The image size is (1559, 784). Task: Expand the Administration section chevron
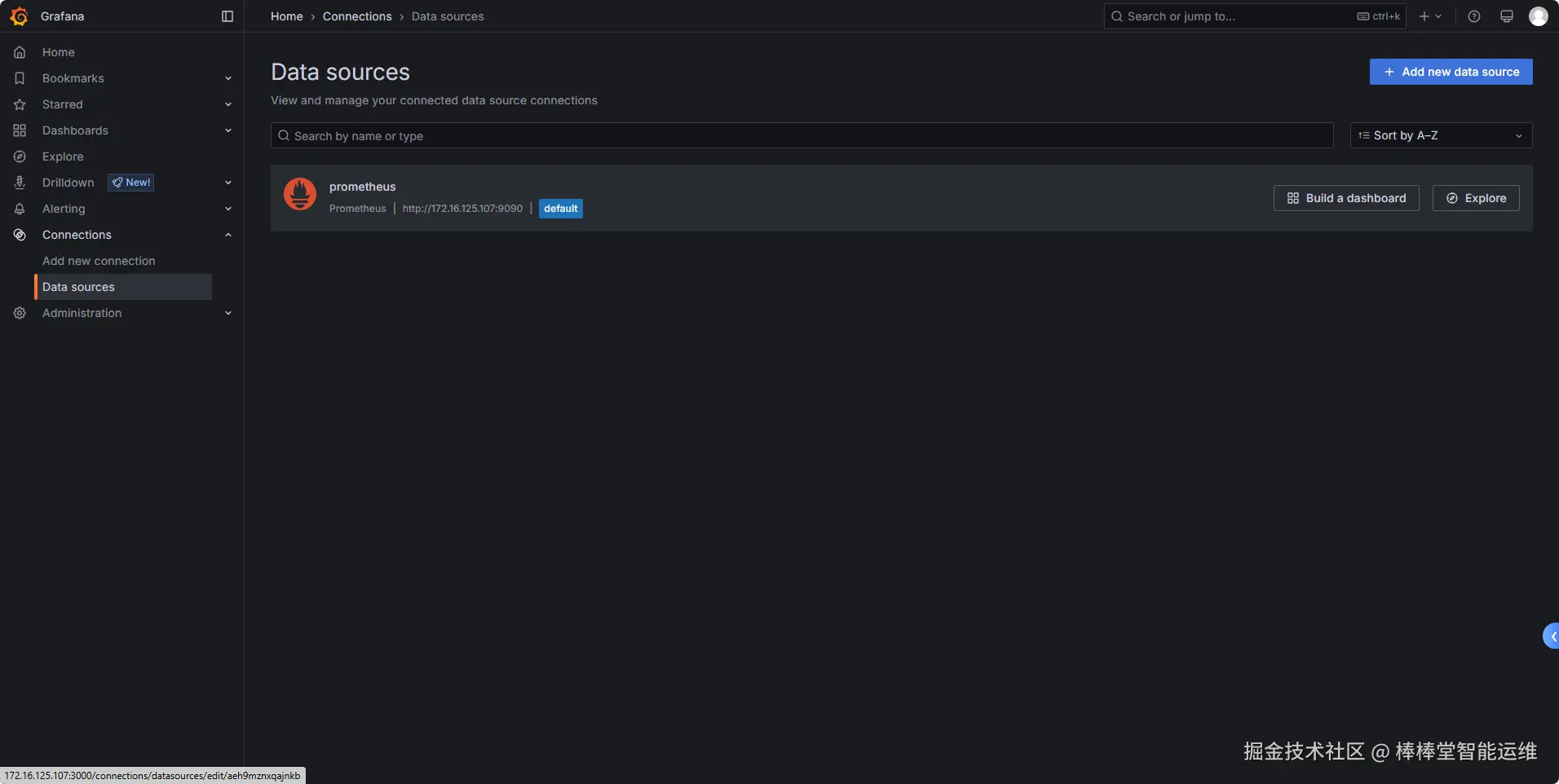pyautogui.click(x=228, y=313)
